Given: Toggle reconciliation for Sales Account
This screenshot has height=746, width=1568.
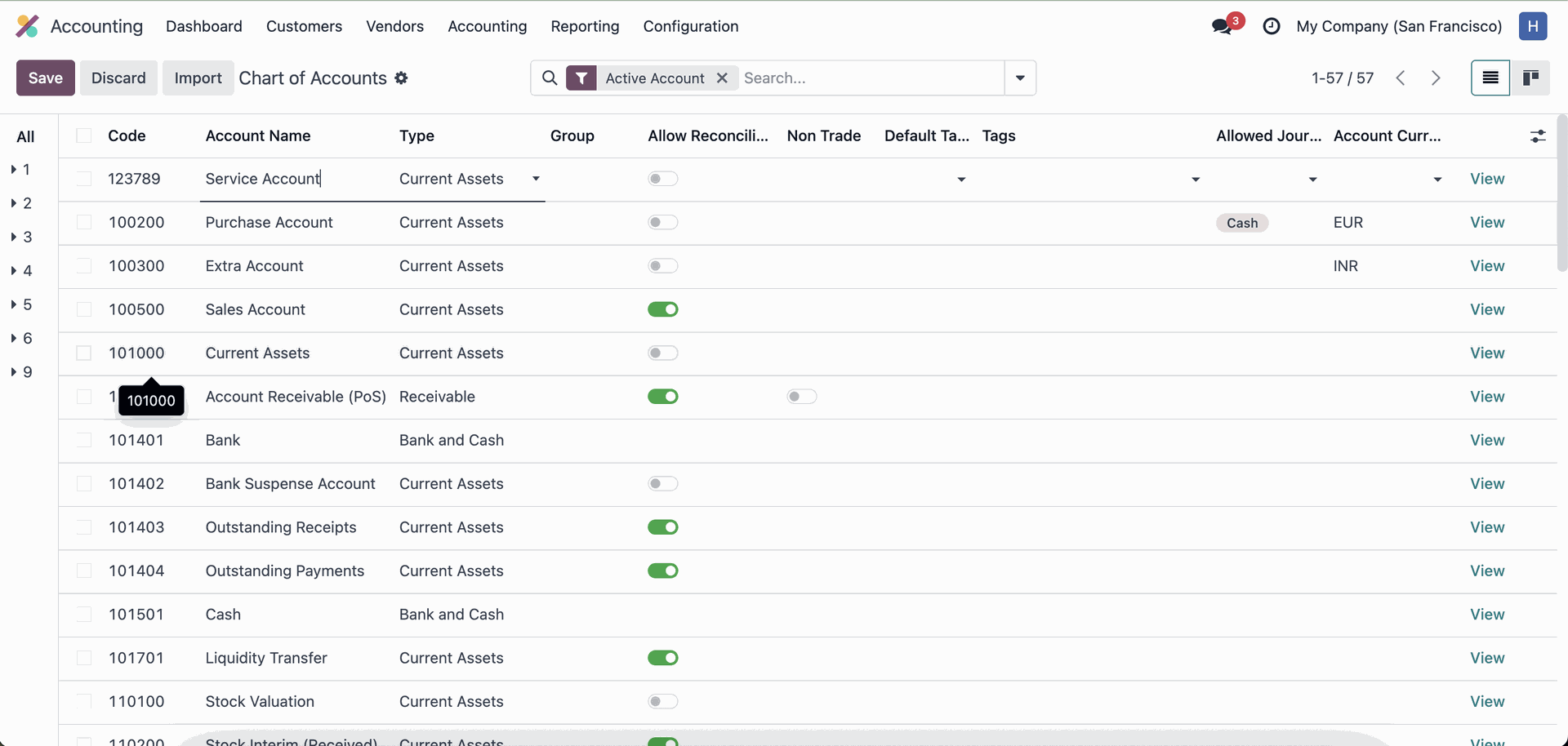Looking at the screenshot, I should click(663, 309).
